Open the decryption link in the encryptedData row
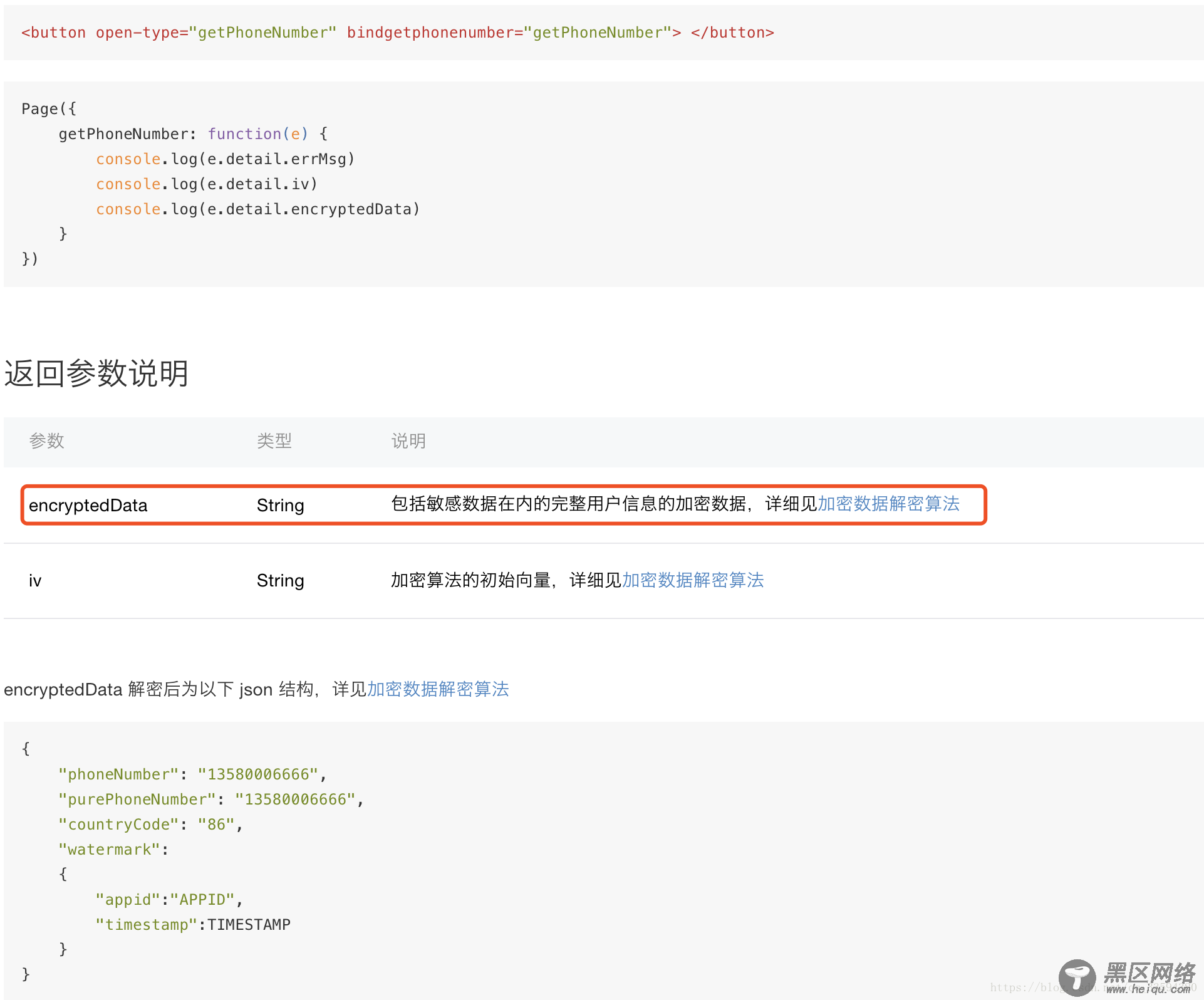 coord(888,504)
